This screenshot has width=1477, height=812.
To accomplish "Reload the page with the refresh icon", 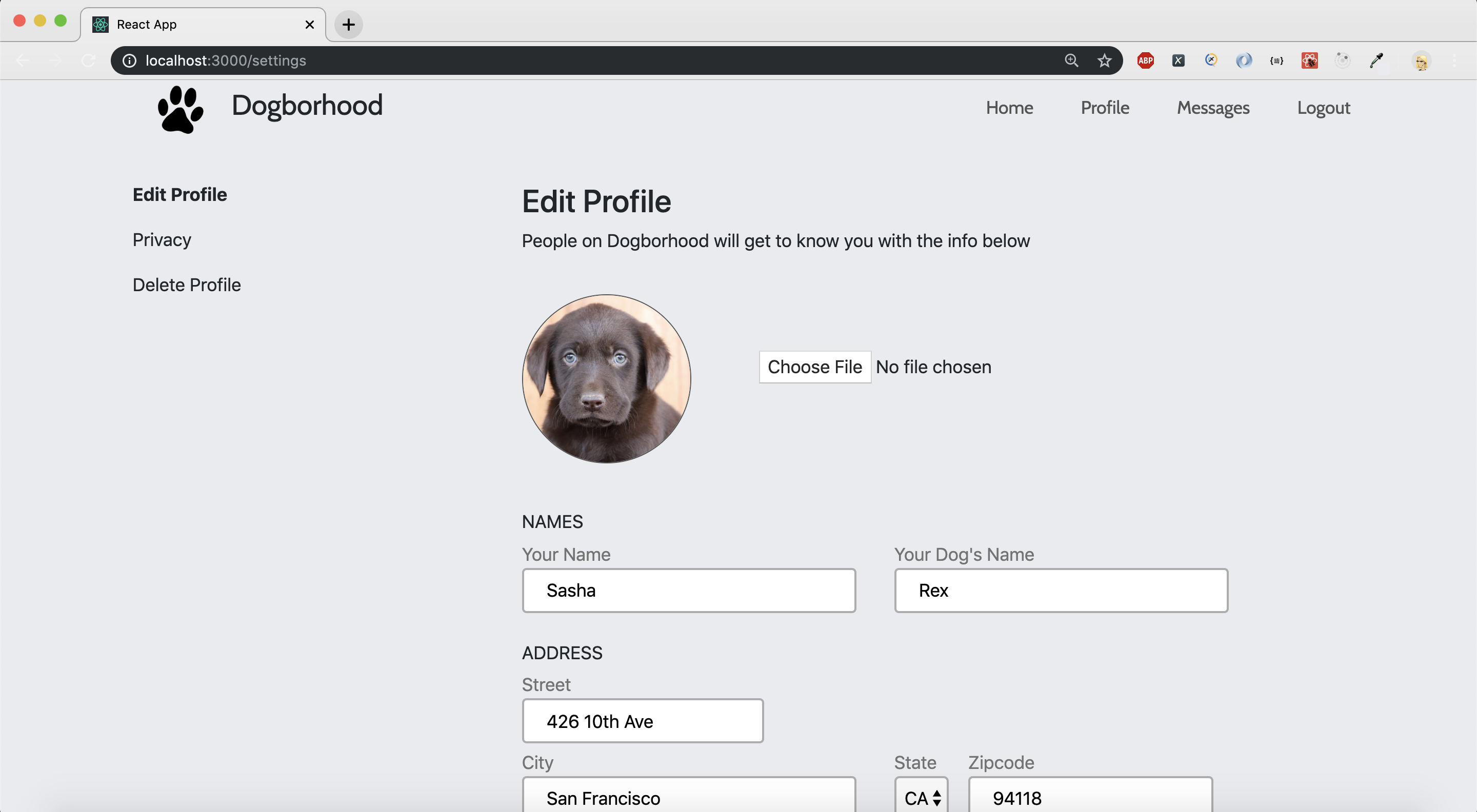I will tap(88, 60).
